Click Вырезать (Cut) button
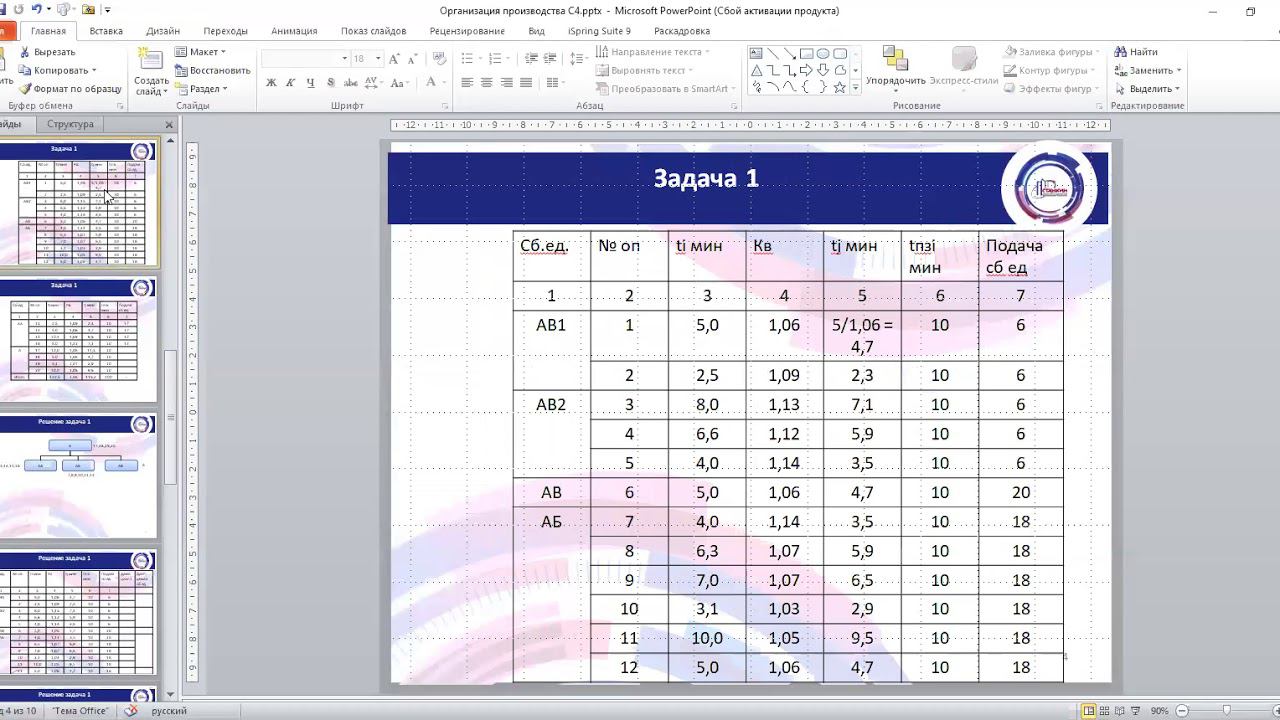 click(x=47, y=52)
